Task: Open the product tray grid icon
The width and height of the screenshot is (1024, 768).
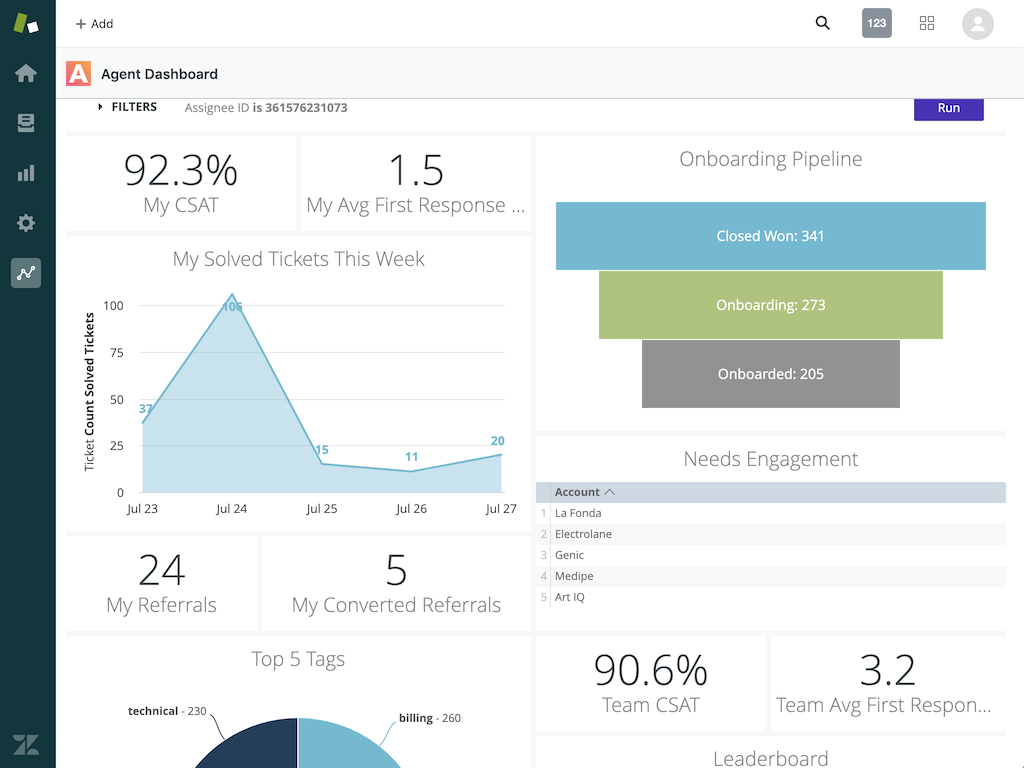Action: pyautogui.click(x=926, y=22)
